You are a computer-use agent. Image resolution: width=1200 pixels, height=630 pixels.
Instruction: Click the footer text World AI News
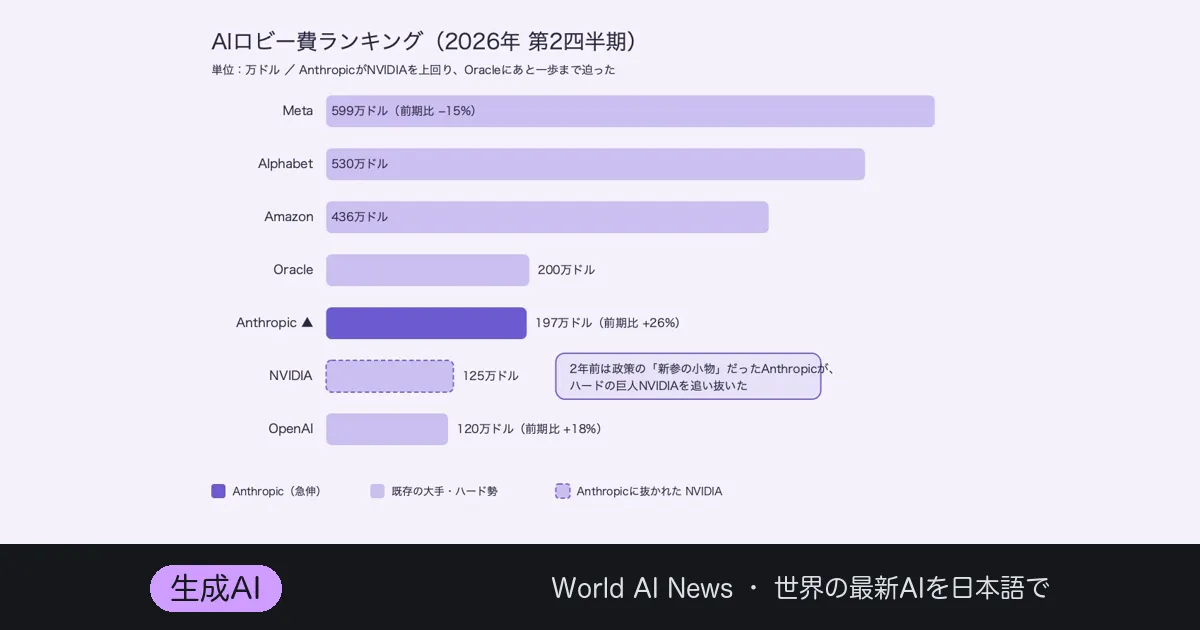642,588
